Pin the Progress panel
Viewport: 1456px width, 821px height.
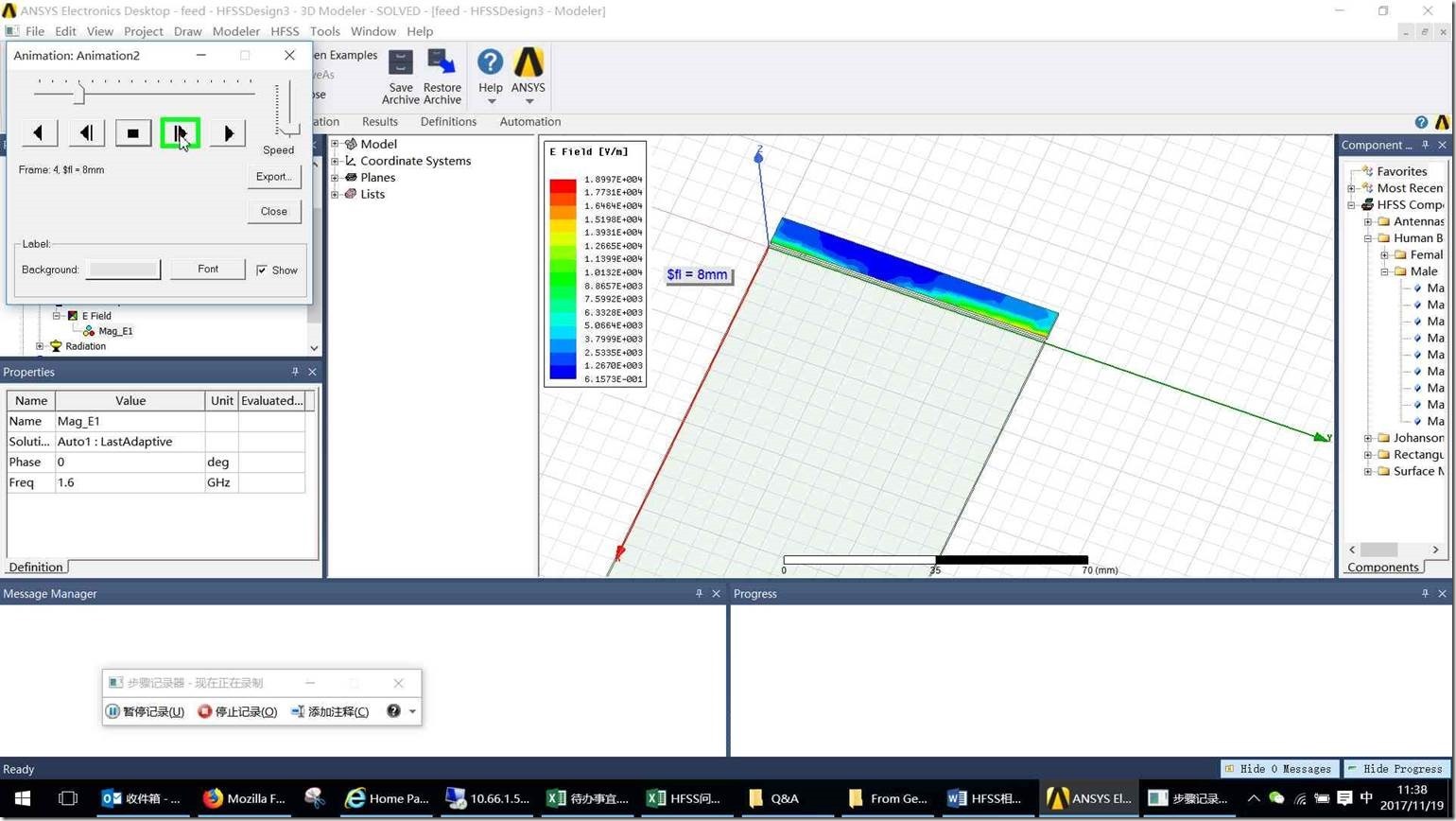pos(1425,594)
